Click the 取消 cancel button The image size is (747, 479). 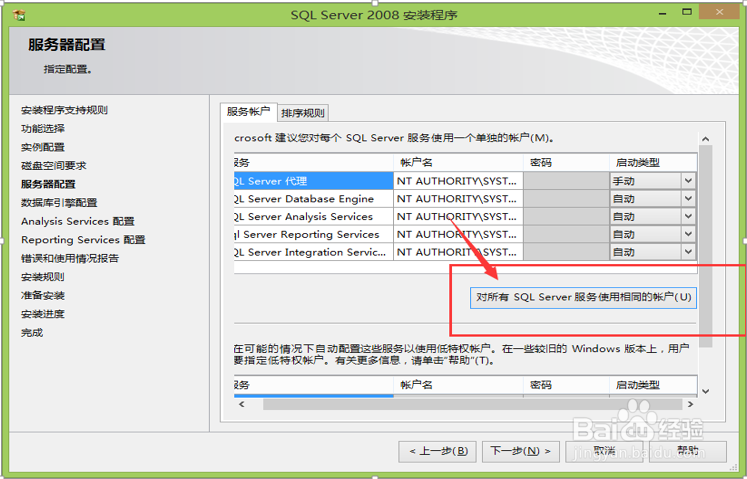pos(604,451)
